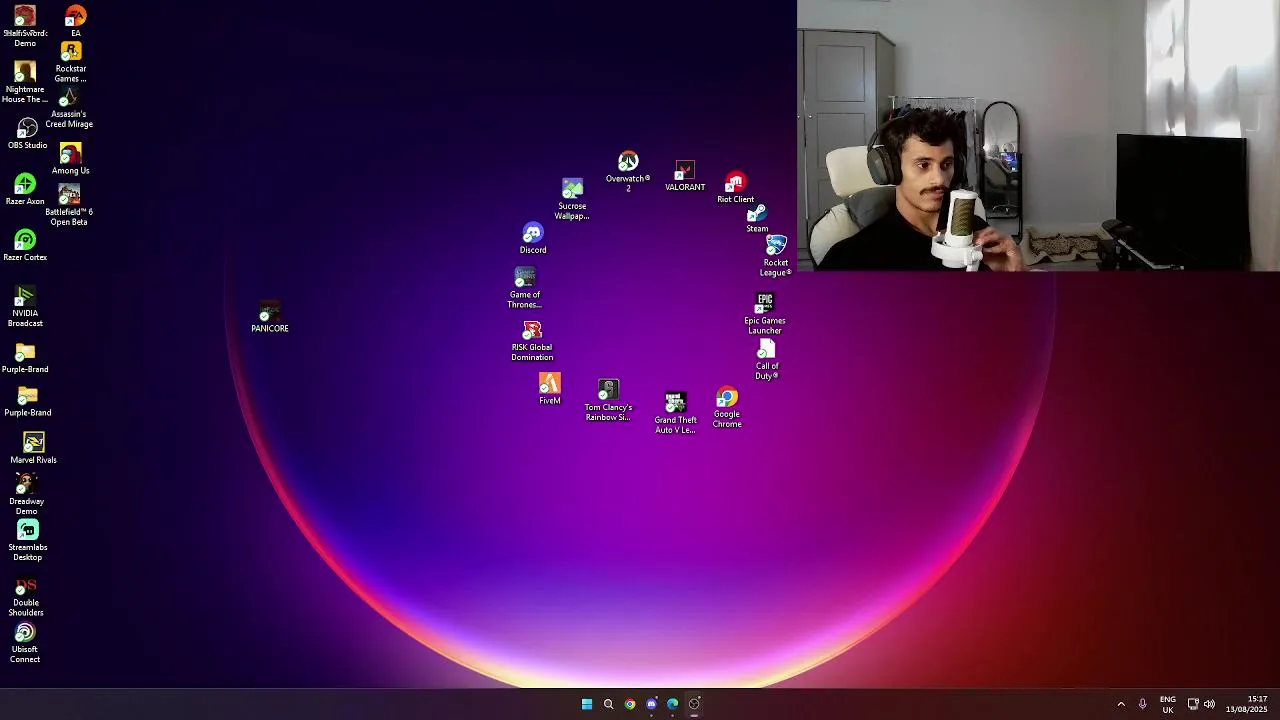Select the RISK Global Domination icon
The height and width of the screenshot is (720, 1280).
point(532,341)
